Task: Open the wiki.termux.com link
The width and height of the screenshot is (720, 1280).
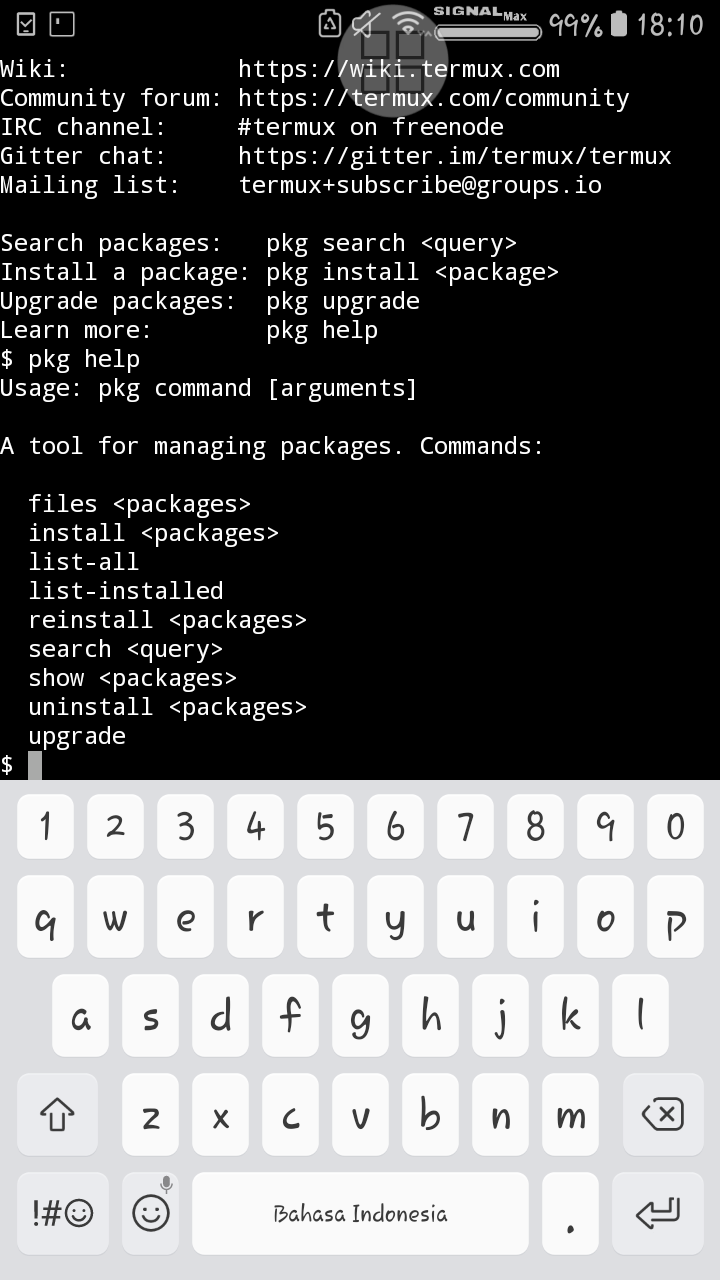Action: (x=399, y=69)
